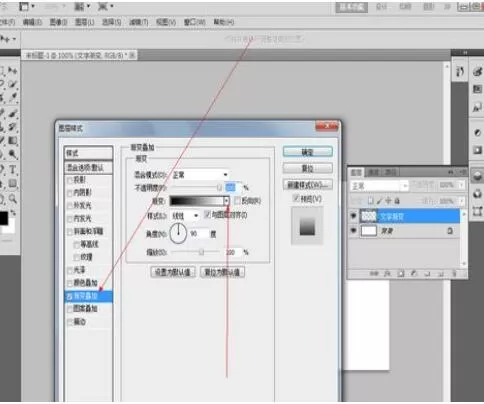Open the Paths panel icon in dock
Image resolution: width=484 pixels, height=404 pixels.
tap(477, 211)
